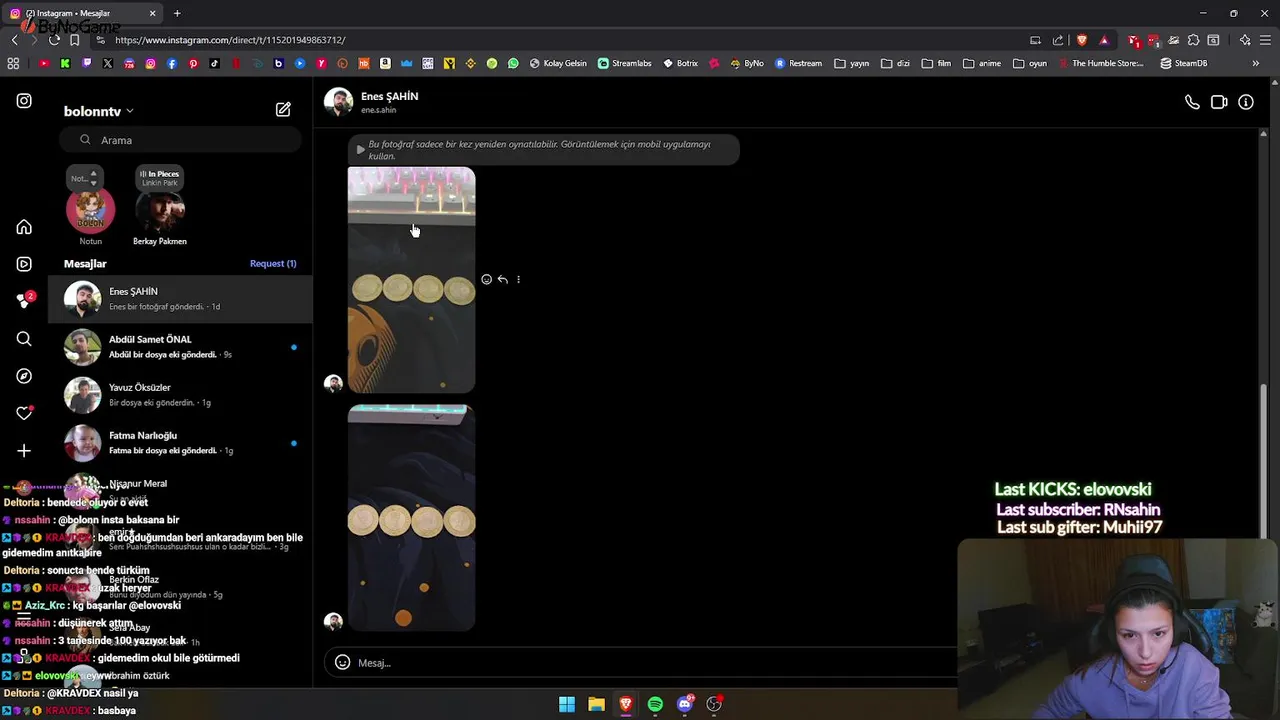Screen dimensions: 1280x720
Task: Open the YouTube bookmark icon
Action: tap(44, 63)
